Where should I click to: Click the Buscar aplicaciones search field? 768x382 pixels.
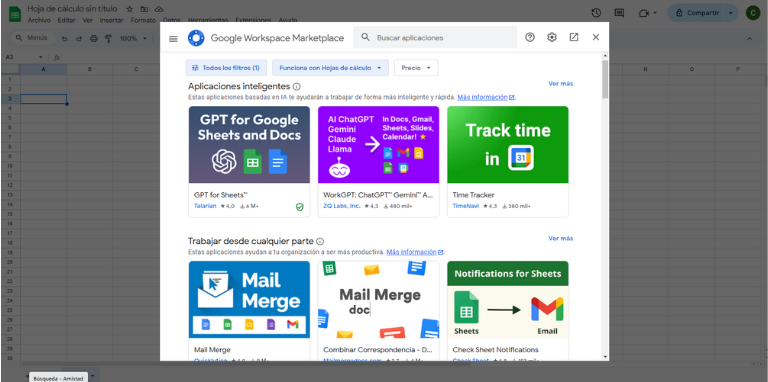pos(435,37)
